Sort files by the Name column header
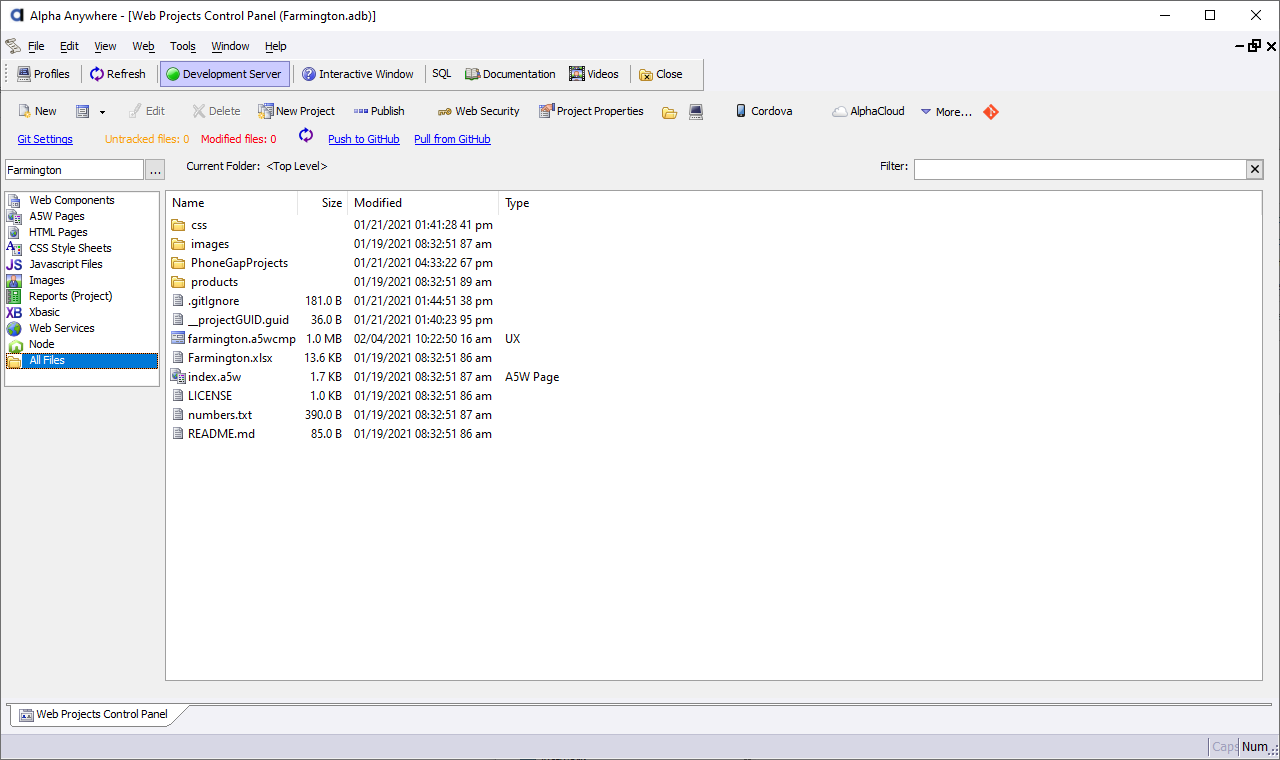Image resolution: width=1280 pixels, height=760 pixels. tap(232, 203)
